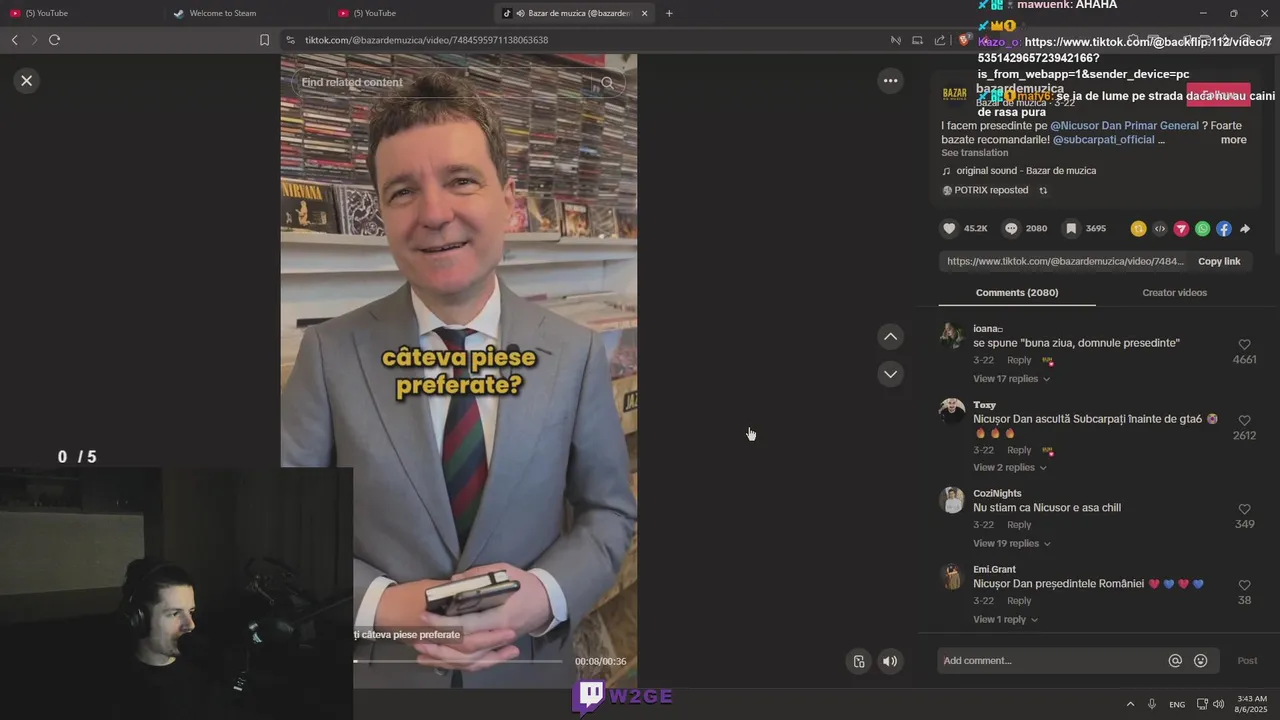
Task: Reply to Texy's comment
Action: tap(1019, 450)
